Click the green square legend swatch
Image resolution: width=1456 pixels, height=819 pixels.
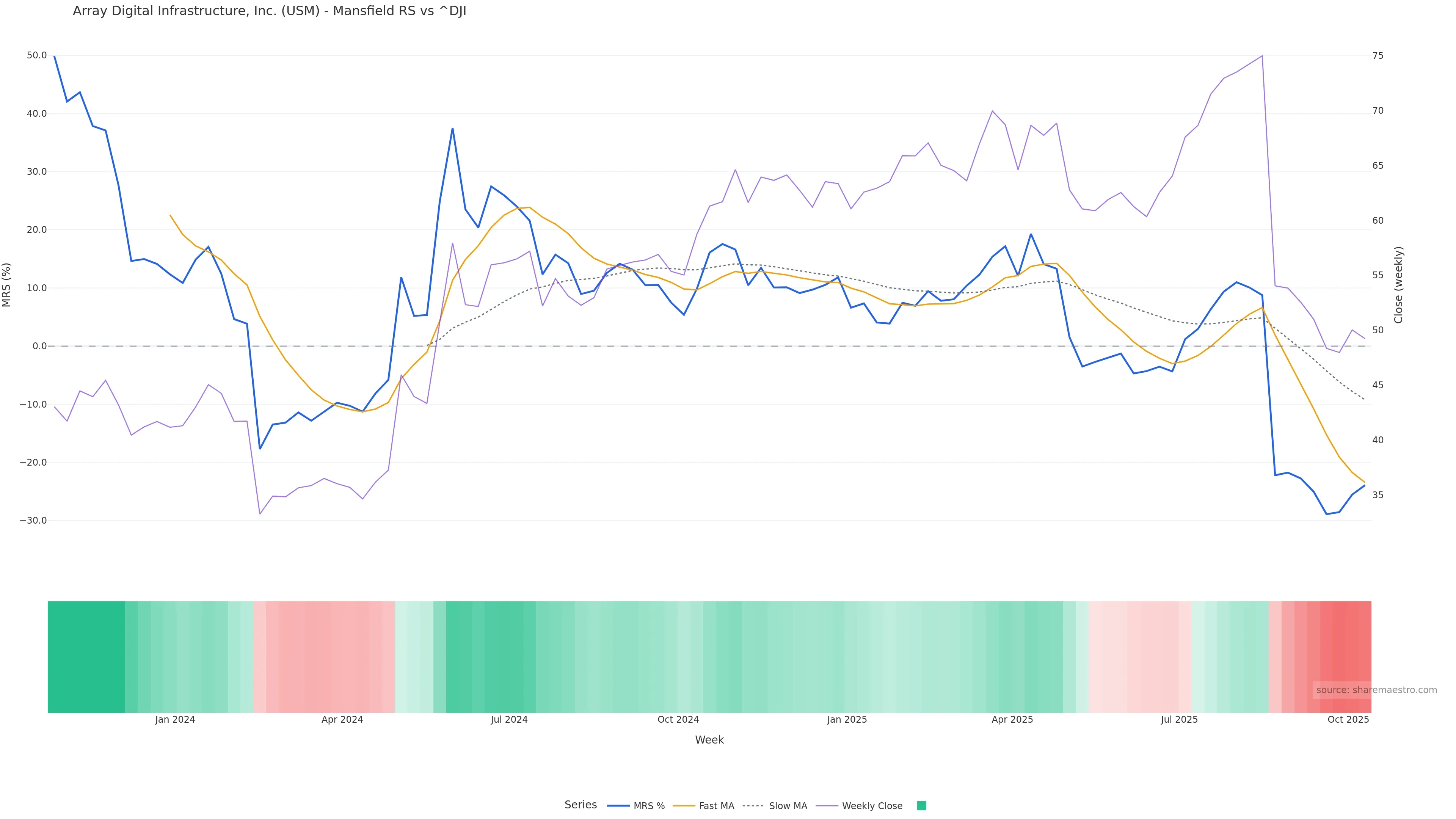921,806
